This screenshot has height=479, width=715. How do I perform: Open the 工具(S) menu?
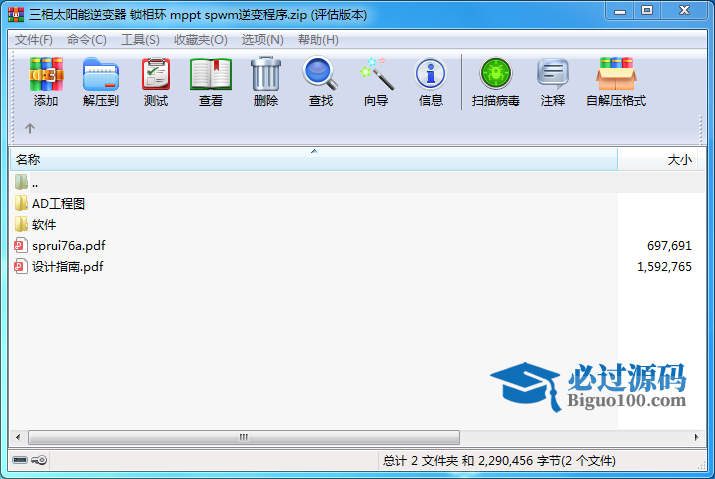click(x=140, y=40)
